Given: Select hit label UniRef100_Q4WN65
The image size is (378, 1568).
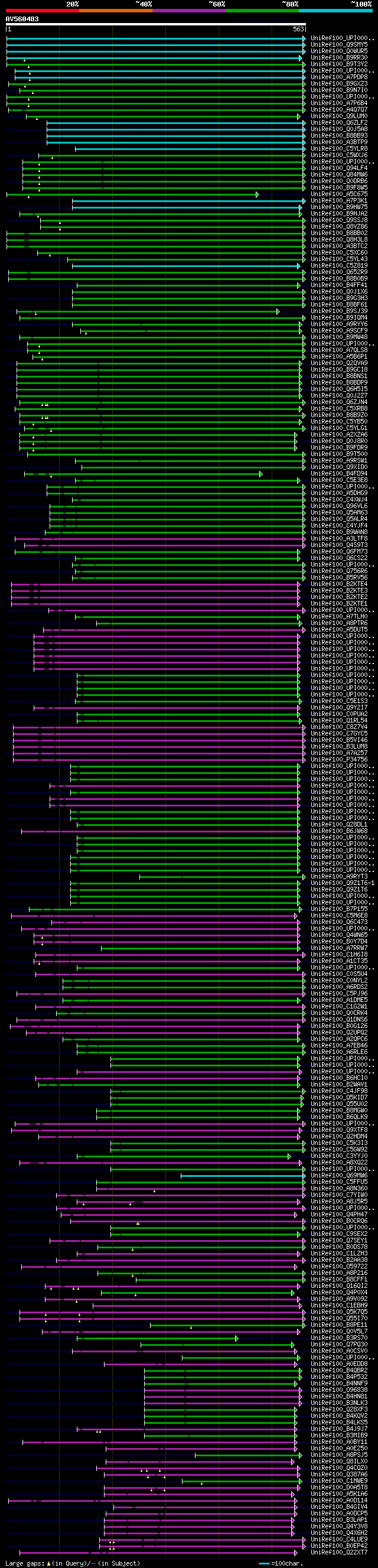Looking at the screenshot, I should pos(339,935).
